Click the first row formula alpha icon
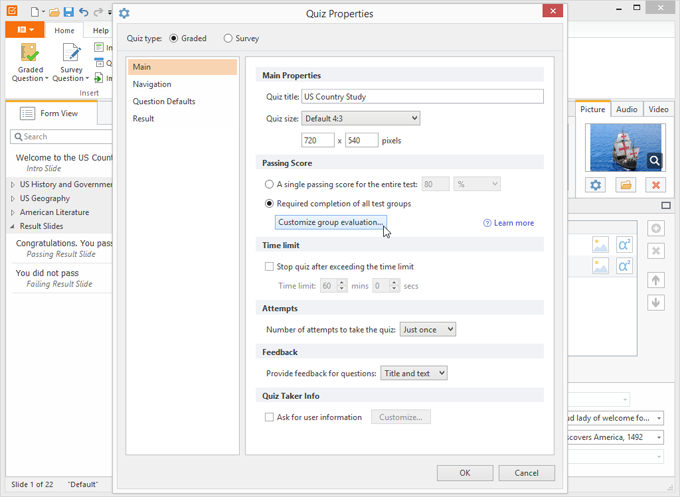This screenshot has width=680, height=497. tap(624, 245)
